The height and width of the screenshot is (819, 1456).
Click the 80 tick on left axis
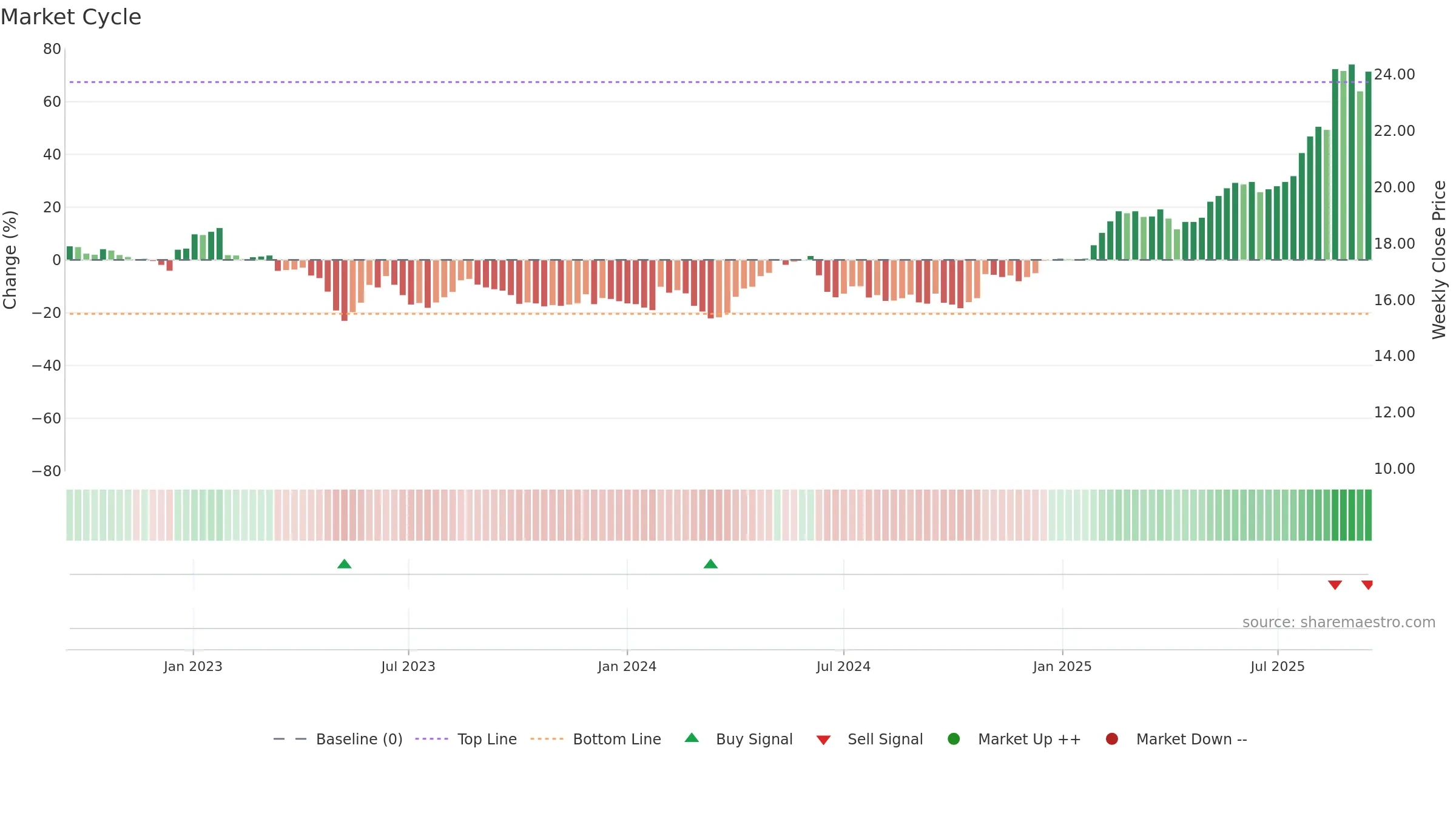(x=52, y=49)
